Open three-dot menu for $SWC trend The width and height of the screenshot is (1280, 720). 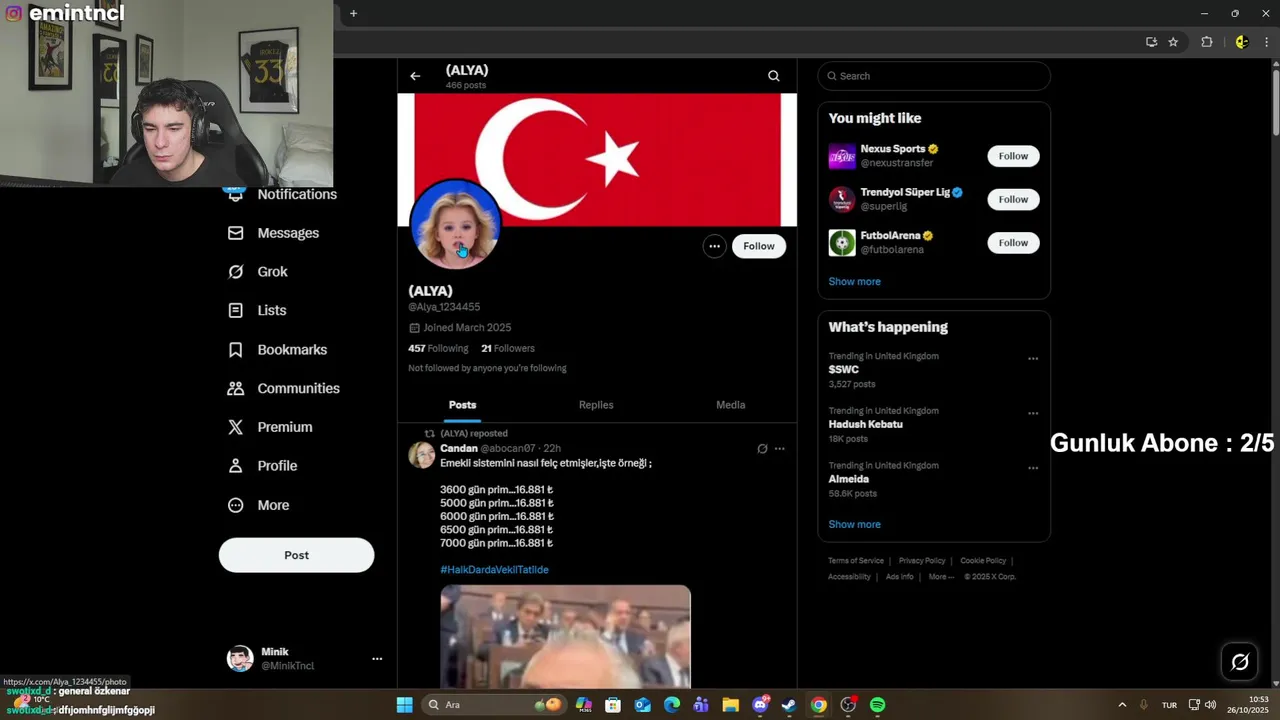point(1033,359)
